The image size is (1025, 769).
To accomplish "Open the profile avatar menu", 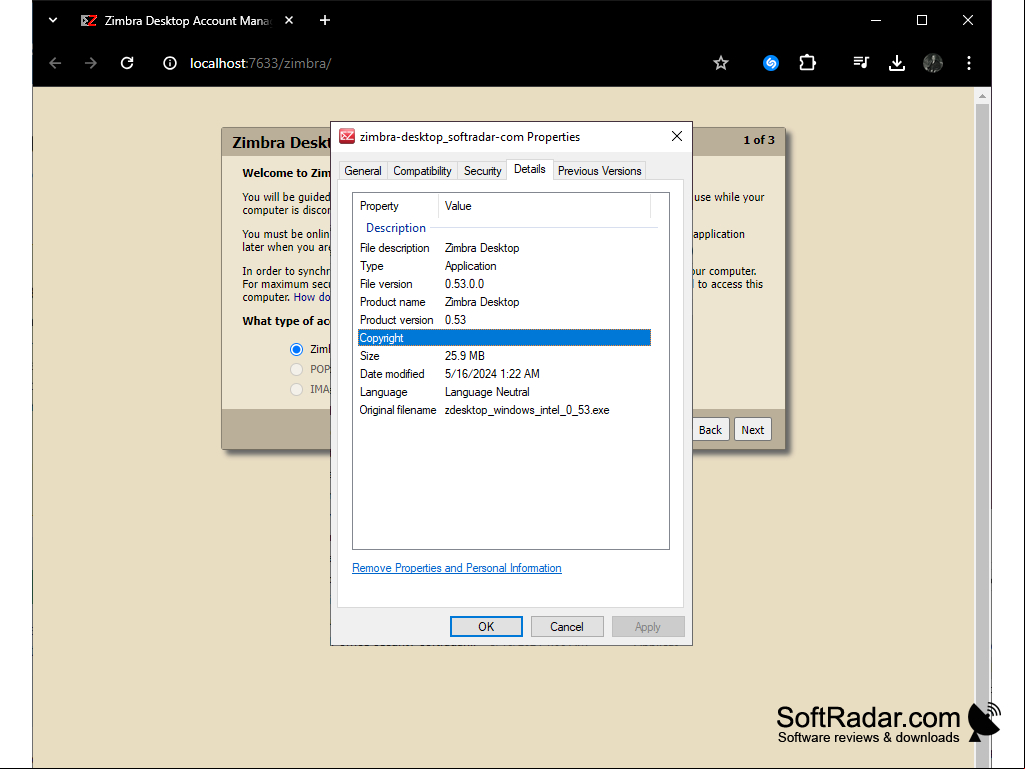I will point(933,63).
